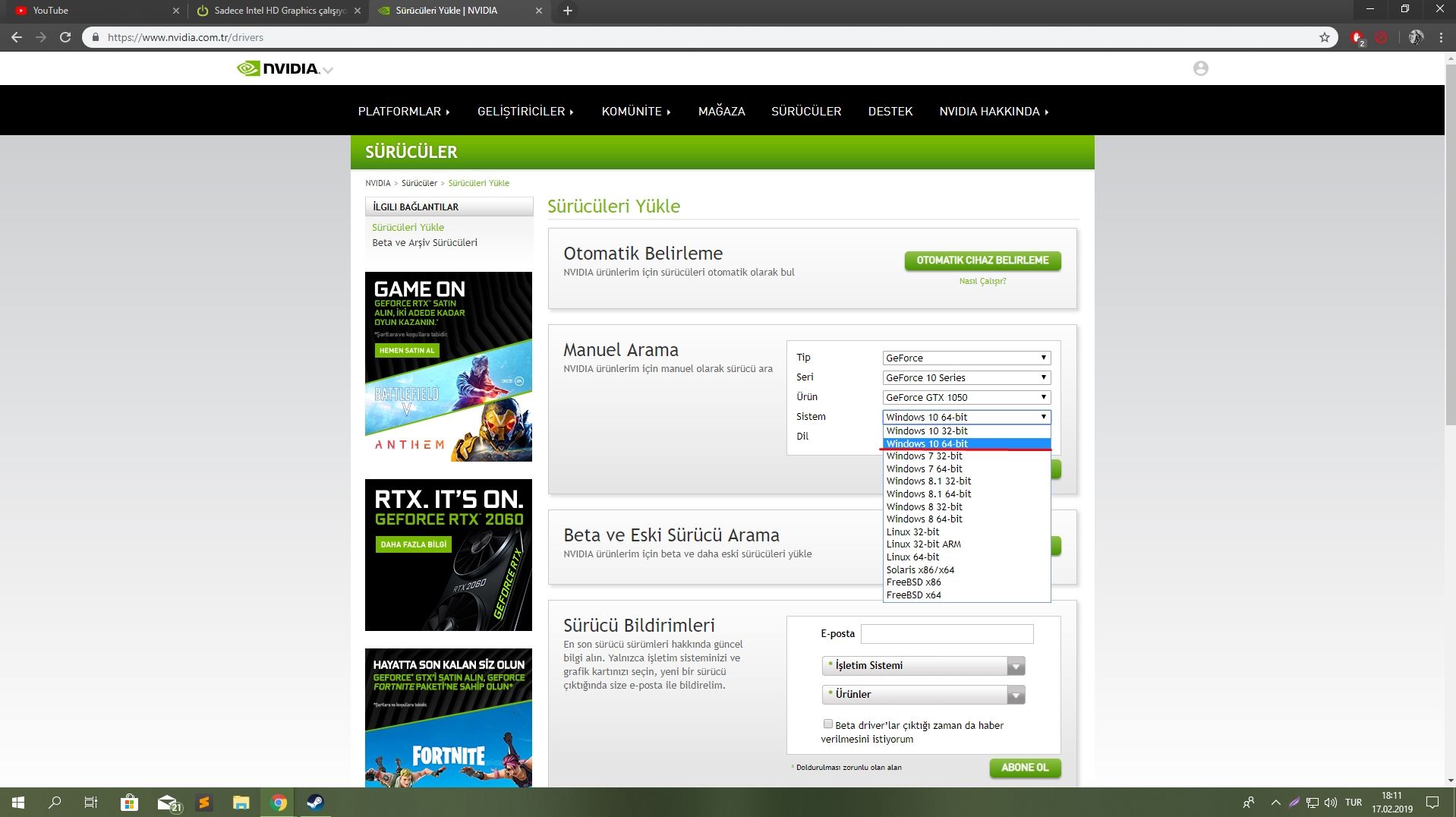The image size is (1456, 817).
Task: Open the Tip dropdown showing GeForce
Action: (966, 358)
